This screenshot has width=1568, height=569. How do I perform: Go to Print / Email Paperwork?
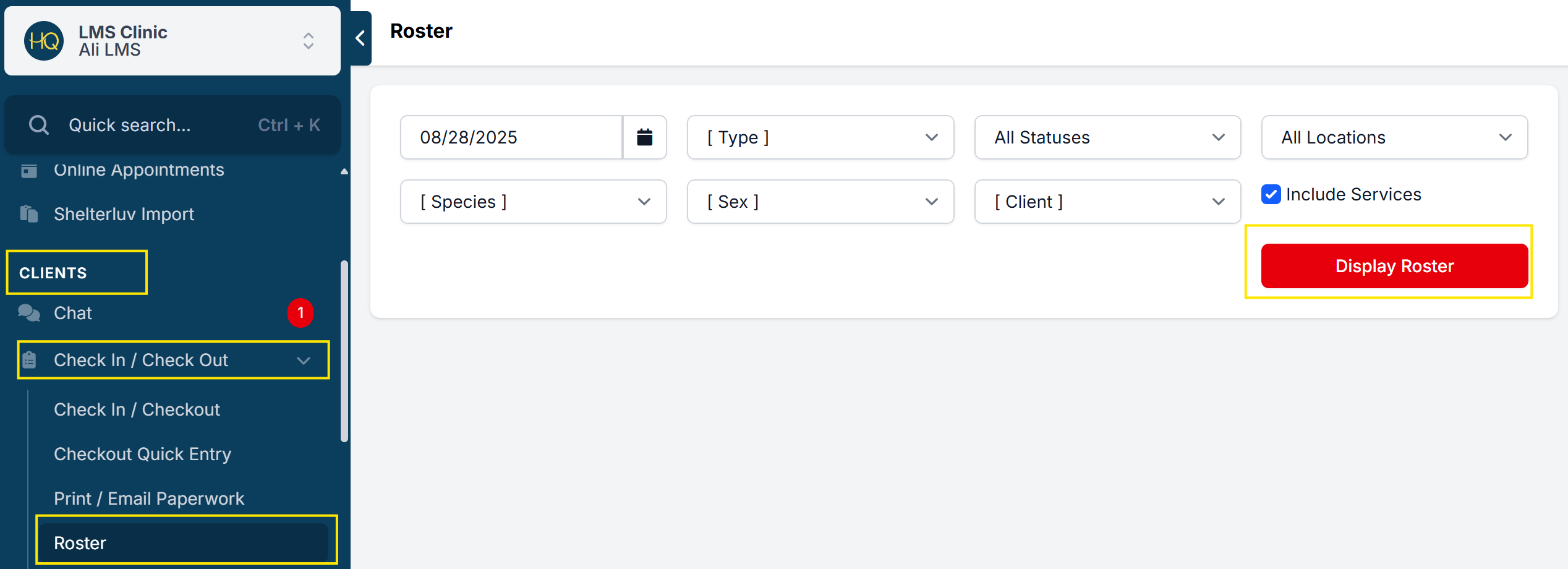click(x=149, y=498)
